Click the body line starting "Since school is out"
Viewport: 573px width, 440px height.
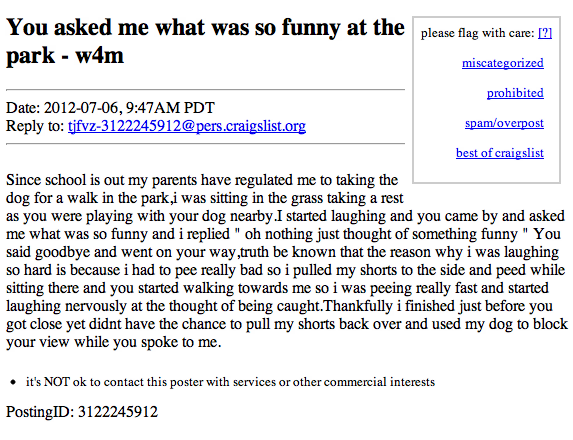coord(202,180)
